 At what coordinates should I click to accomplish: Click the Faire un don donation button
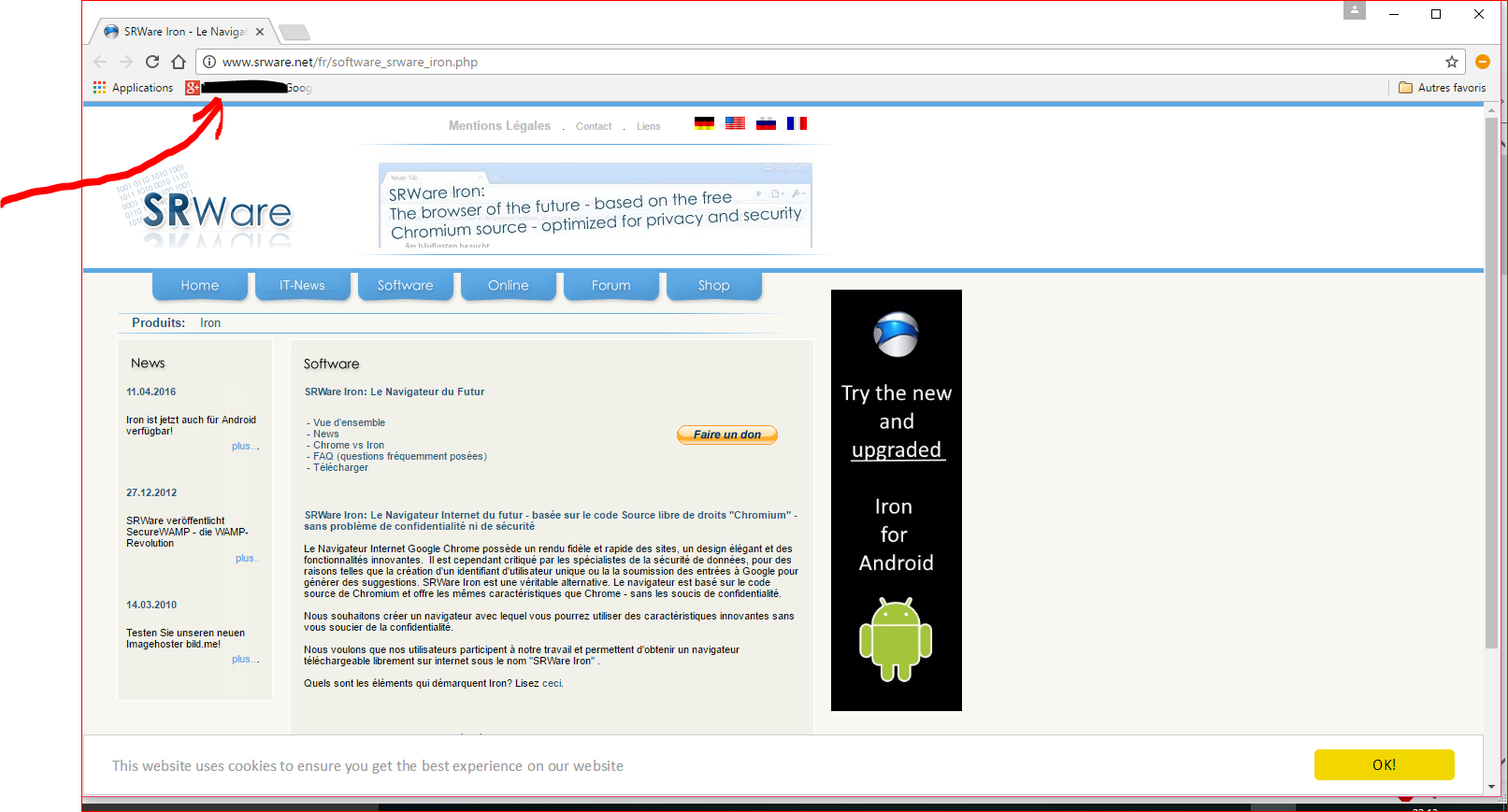coord(727,434)
